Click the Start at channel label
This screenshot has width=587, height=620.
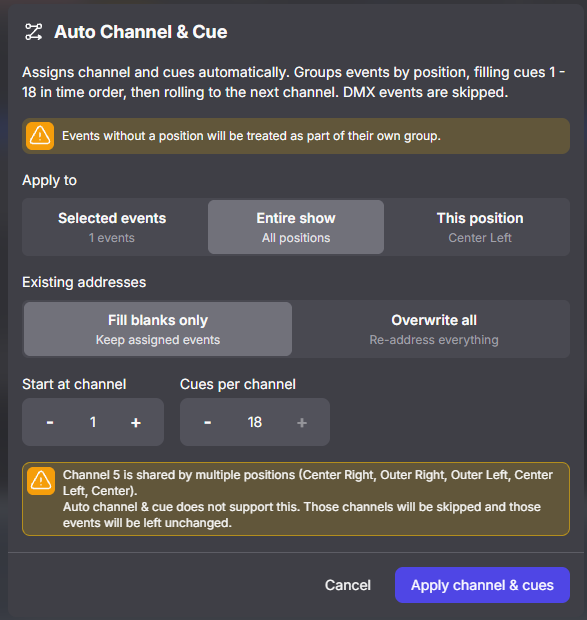click(x=74, y=384)
